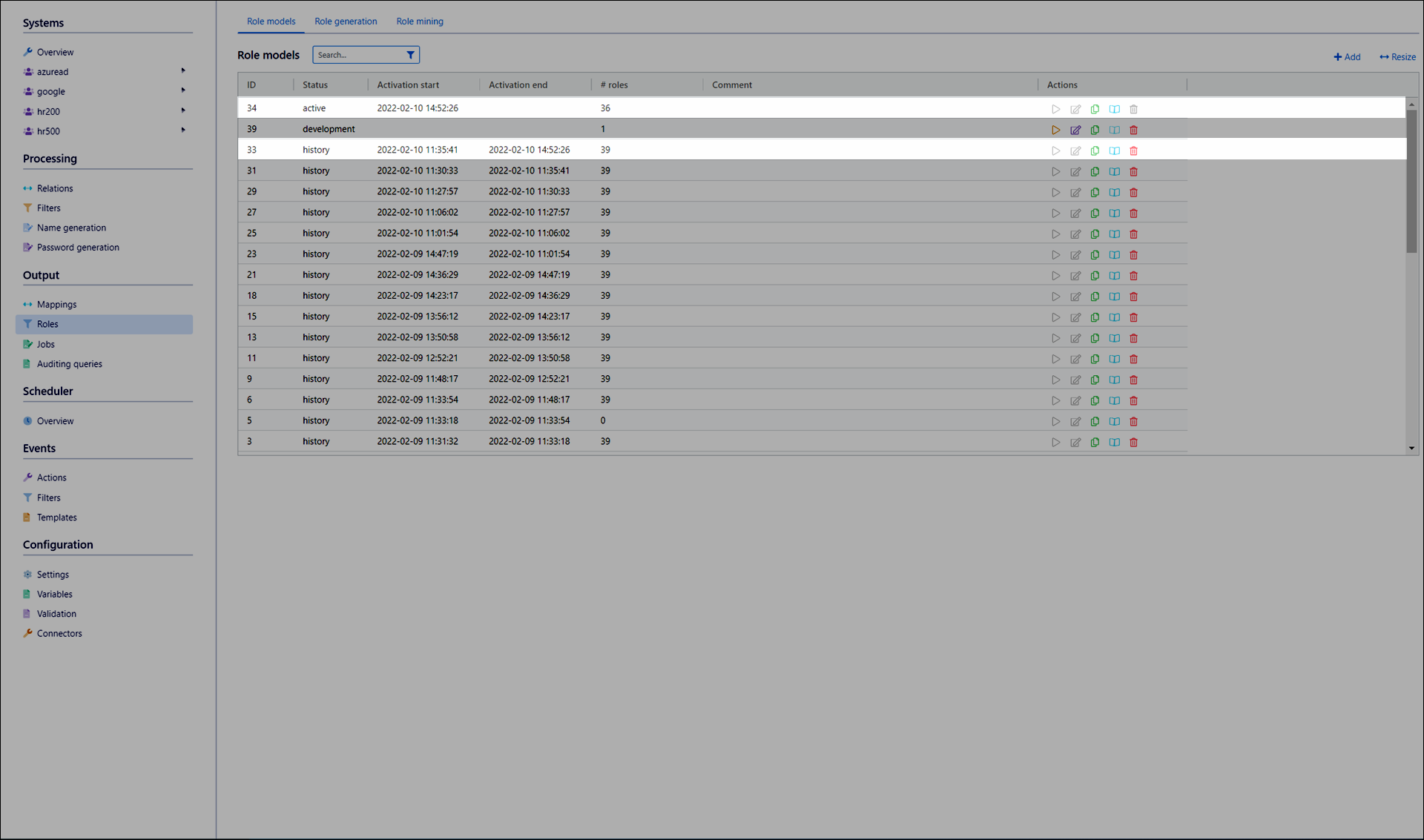This screenshot has width=1424, height=840.
Task: Edit role model 39 using pencil icon
Action: point(1075,130)
